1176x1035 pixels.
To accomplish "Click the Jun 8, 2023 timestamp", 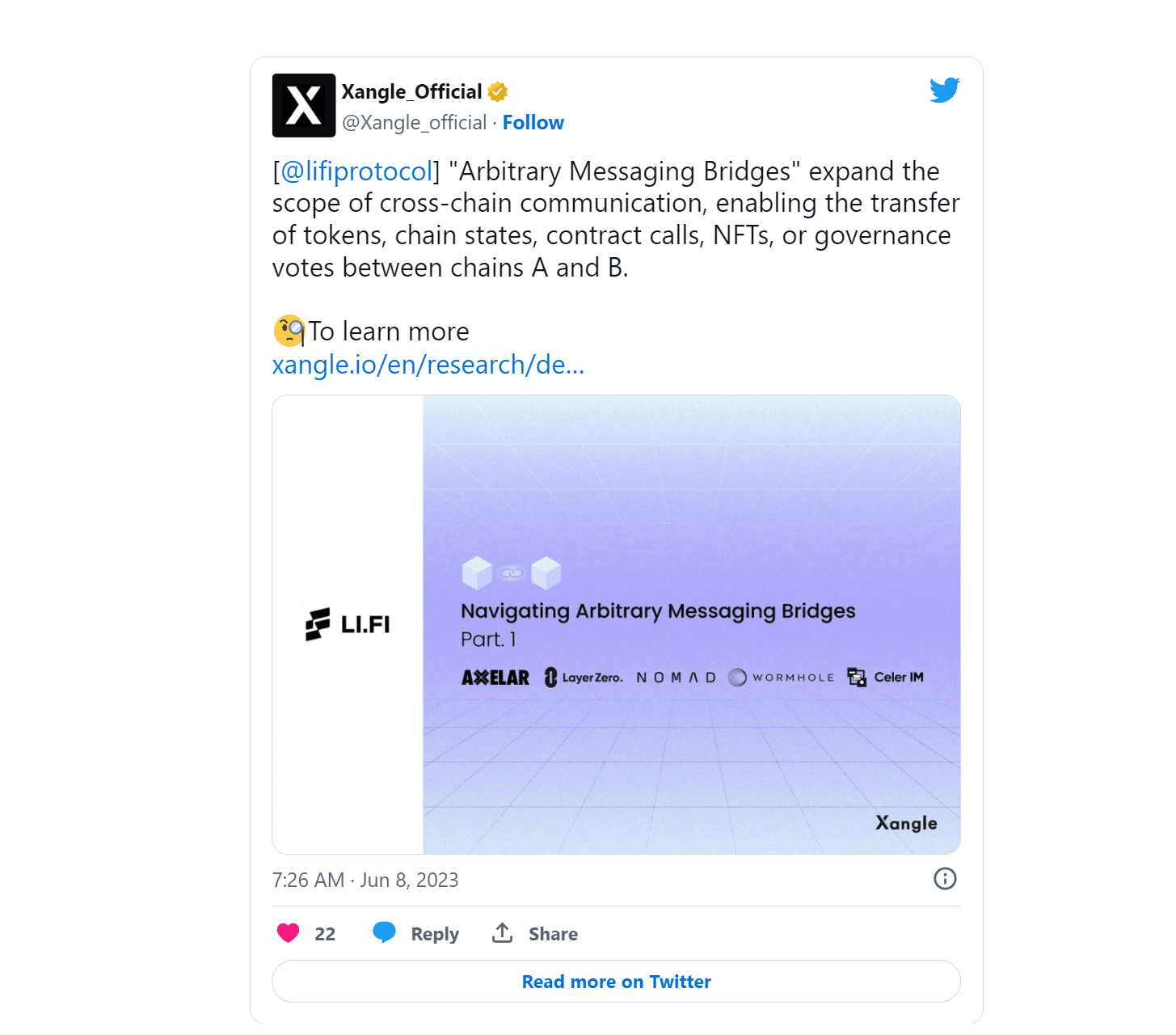I will point(365,879).
